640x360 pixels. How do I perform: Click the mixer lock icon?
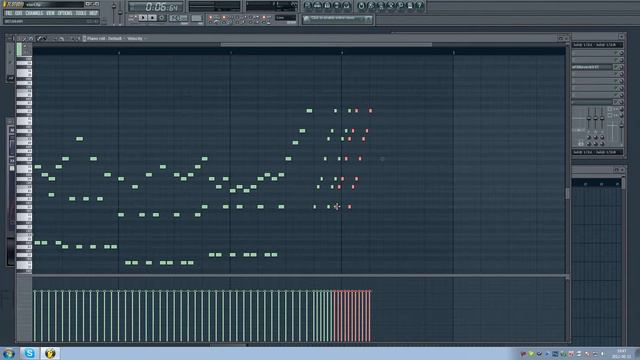(581, 143)
